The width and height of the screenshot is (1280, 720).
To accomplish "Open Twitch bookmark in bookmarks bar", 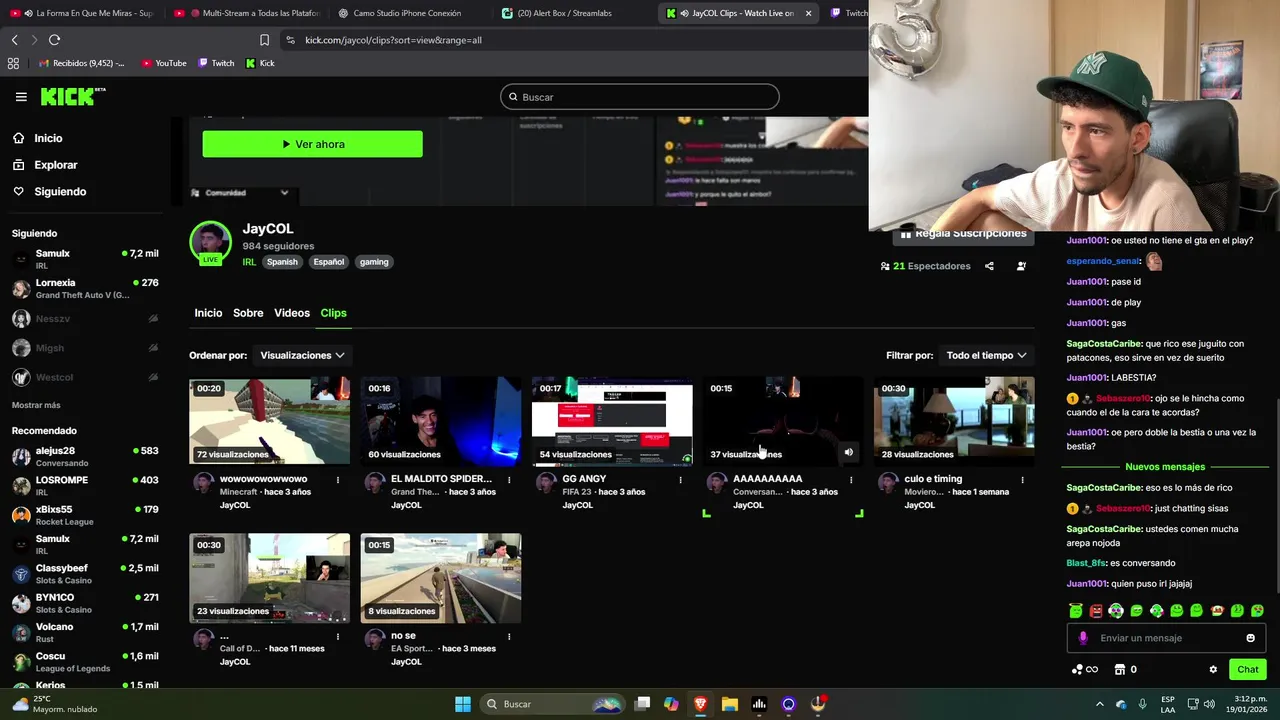I will click(217, 63).
